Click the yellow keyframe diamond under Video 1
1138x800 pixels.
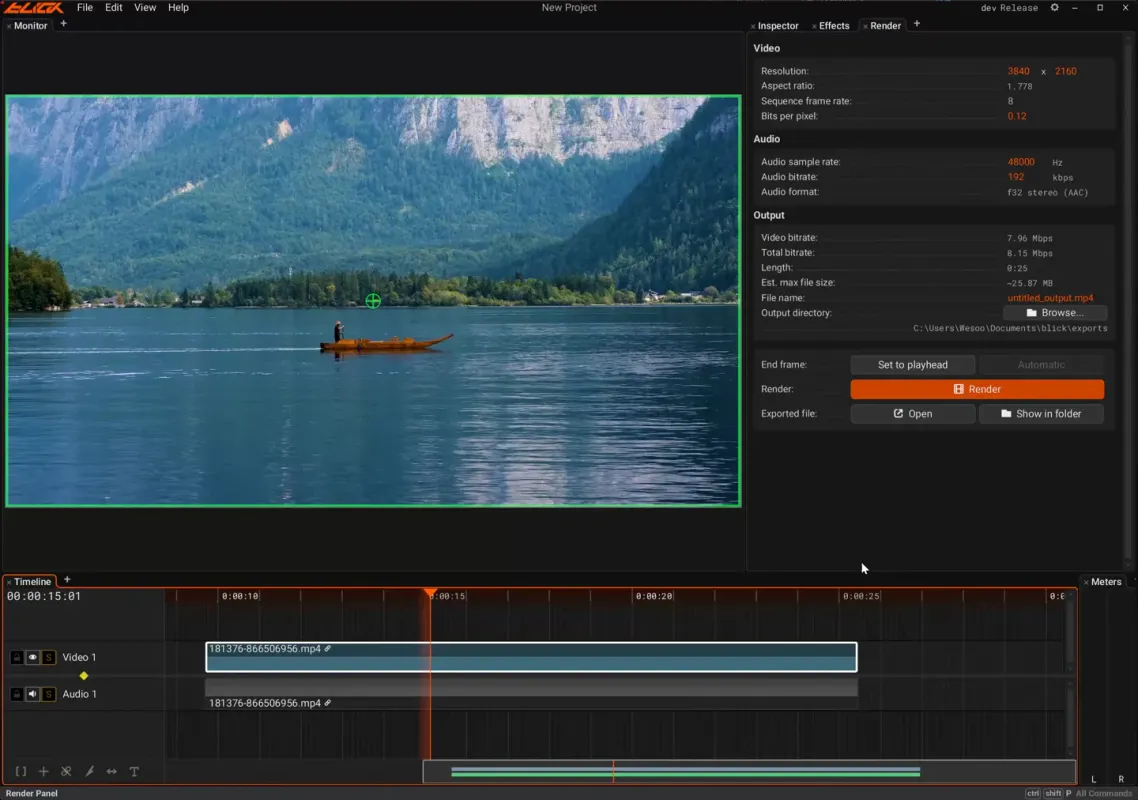click(84, 676)
